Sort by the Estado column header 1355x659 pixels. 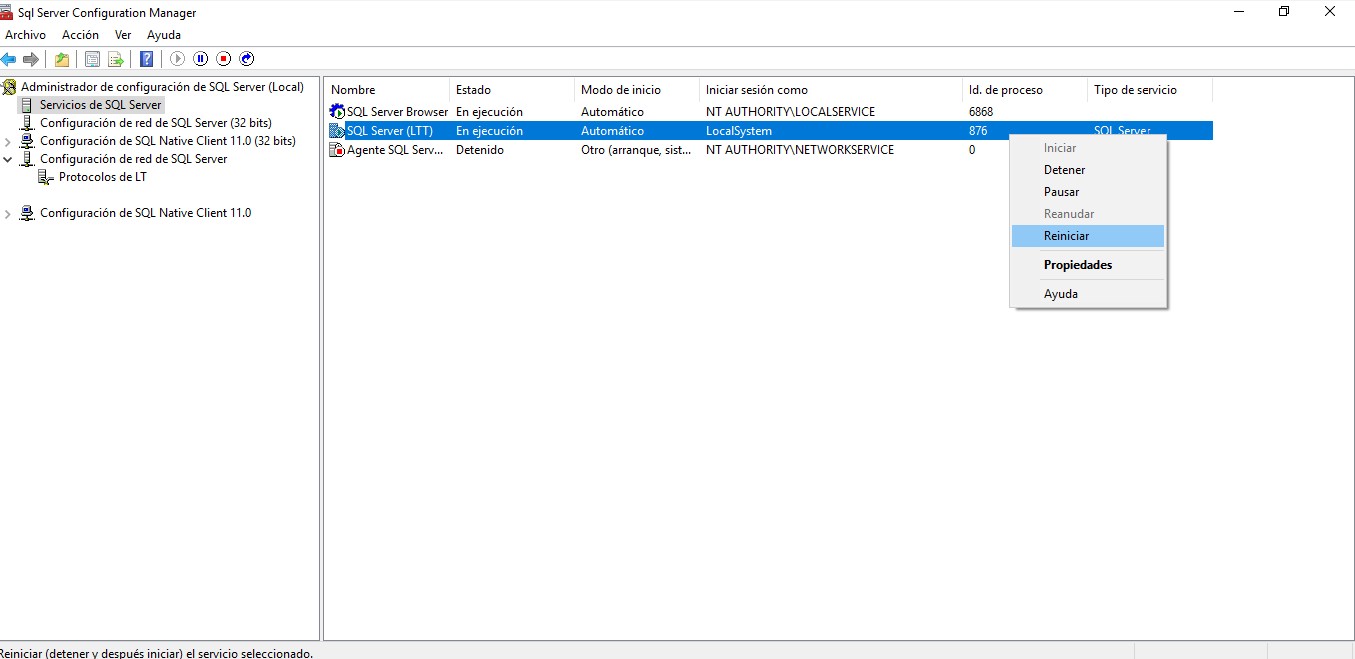[x=512, y=90]
